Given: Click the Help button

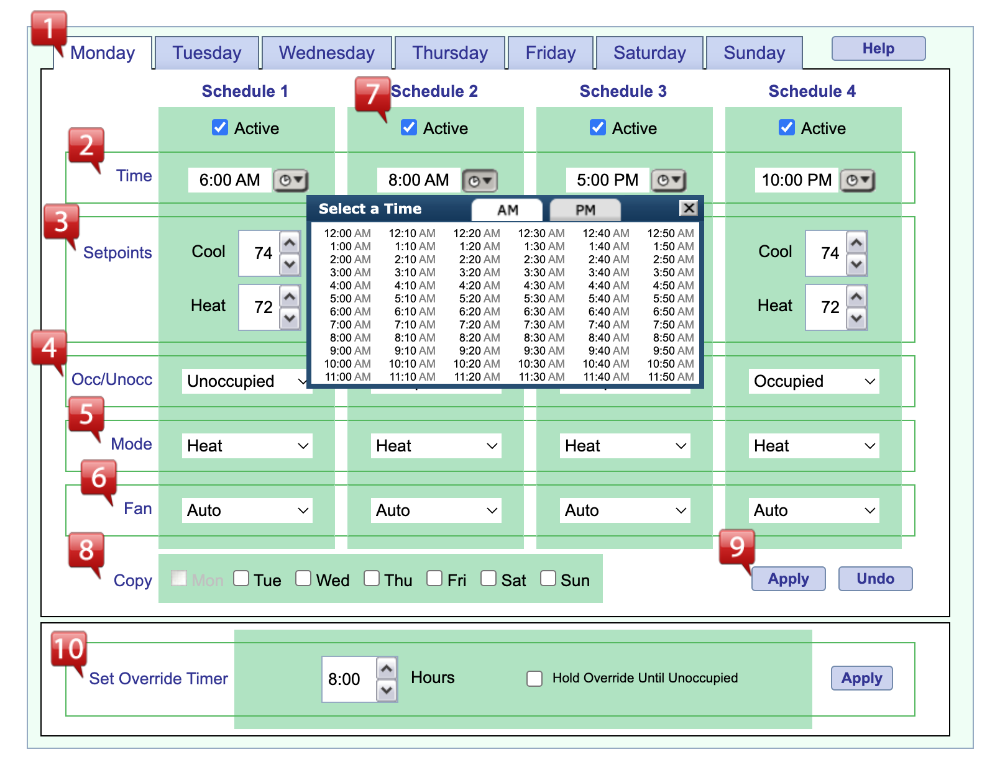Looking at the screenshot, I should coord(878,49).
